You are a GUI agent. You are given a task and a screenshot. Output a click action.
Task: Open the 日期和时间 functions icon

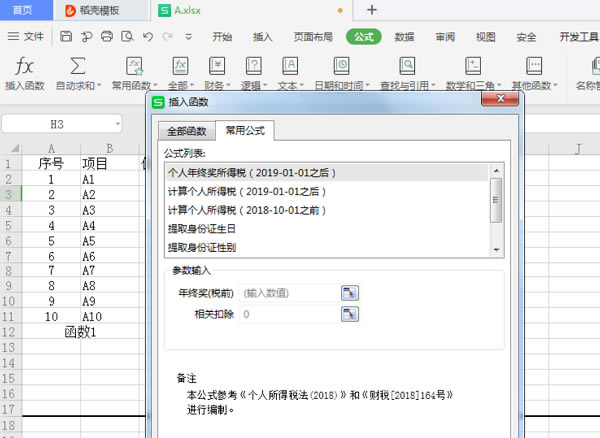click(x=342, y=65)
